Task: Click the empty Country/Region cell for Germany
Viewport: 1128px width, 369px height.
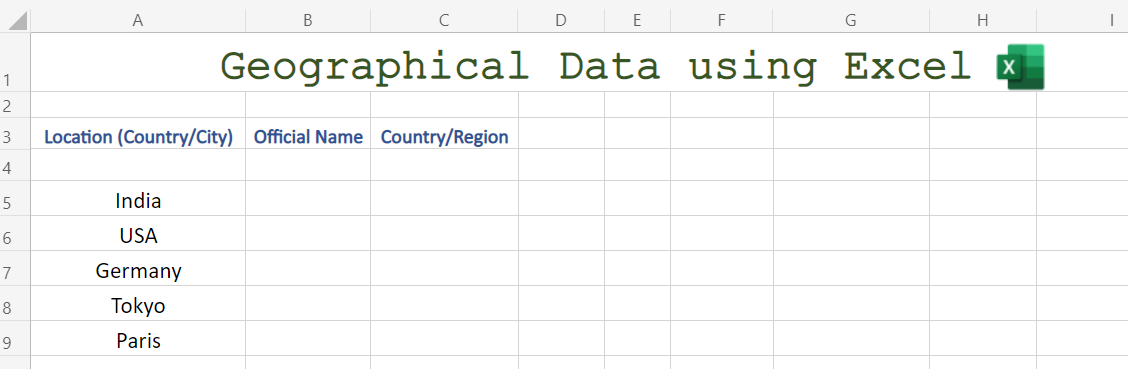Action: (x=445, y=268)
